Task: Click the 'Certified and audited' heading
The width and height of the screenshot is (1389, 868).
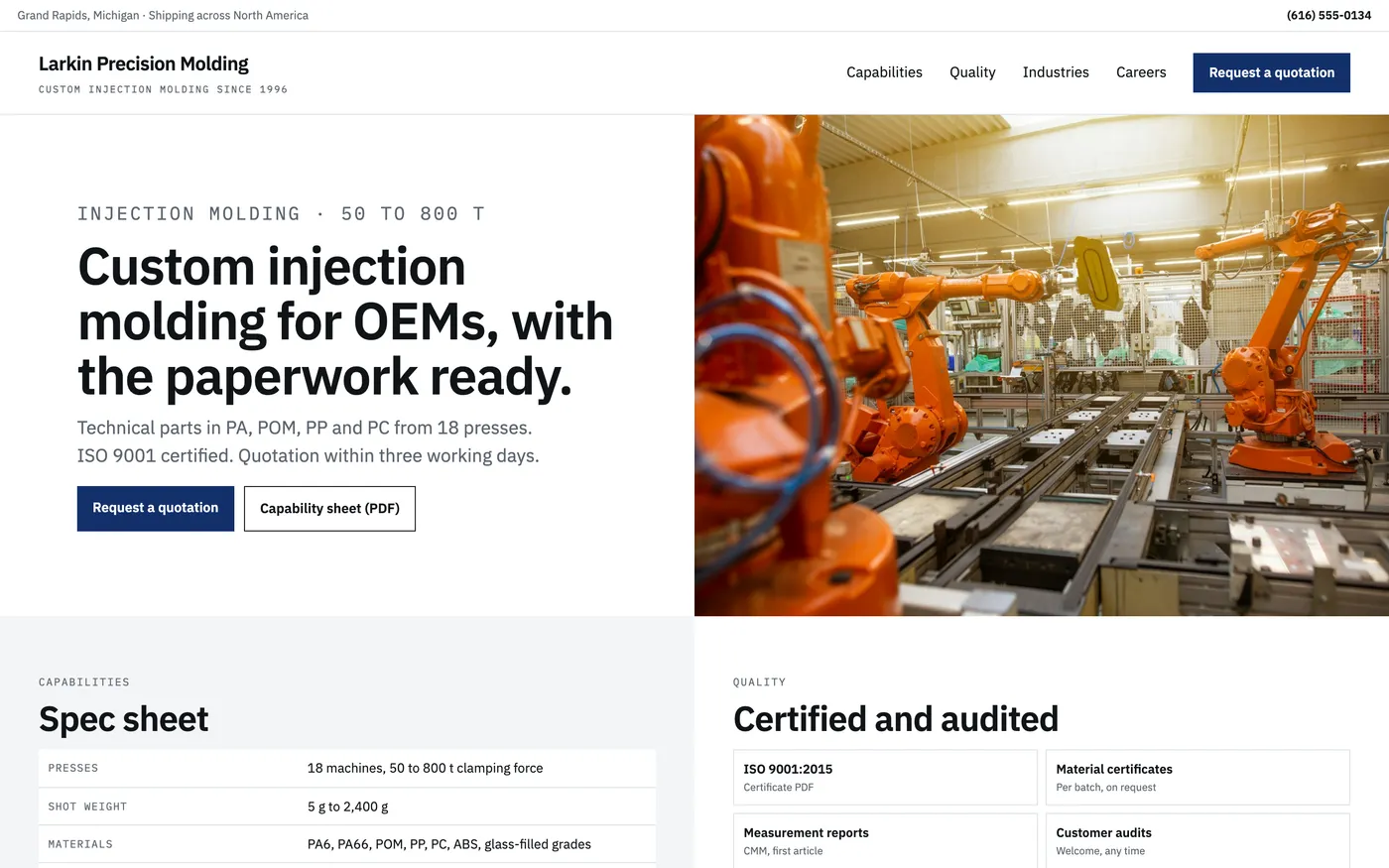Action: 896,719
